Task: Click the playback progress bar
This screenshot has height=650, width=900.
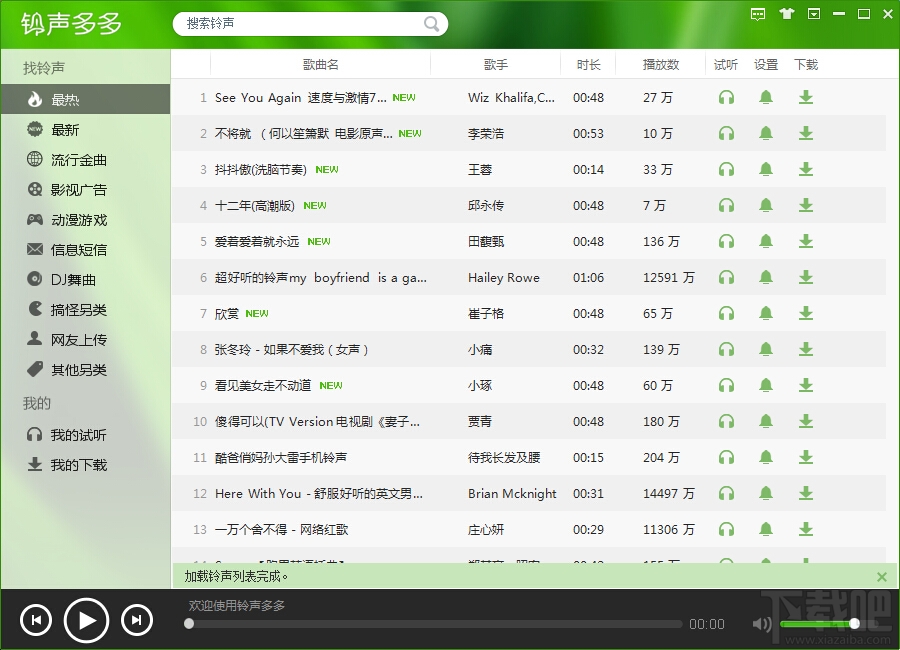Action: pyautogui.click(x=435, y=624)
